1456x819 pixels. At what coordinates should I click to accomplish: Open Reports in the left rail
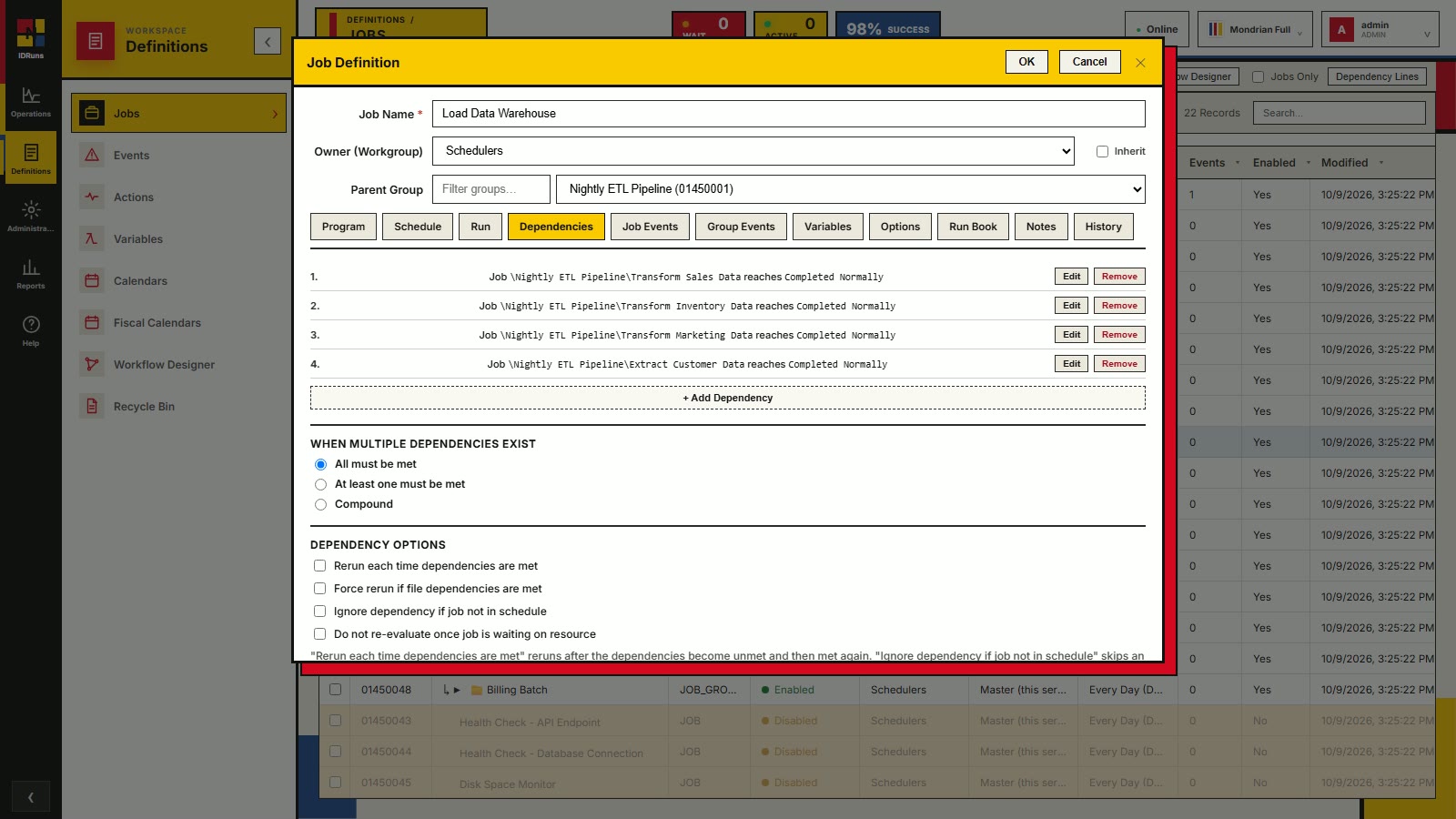coord(31,273)
